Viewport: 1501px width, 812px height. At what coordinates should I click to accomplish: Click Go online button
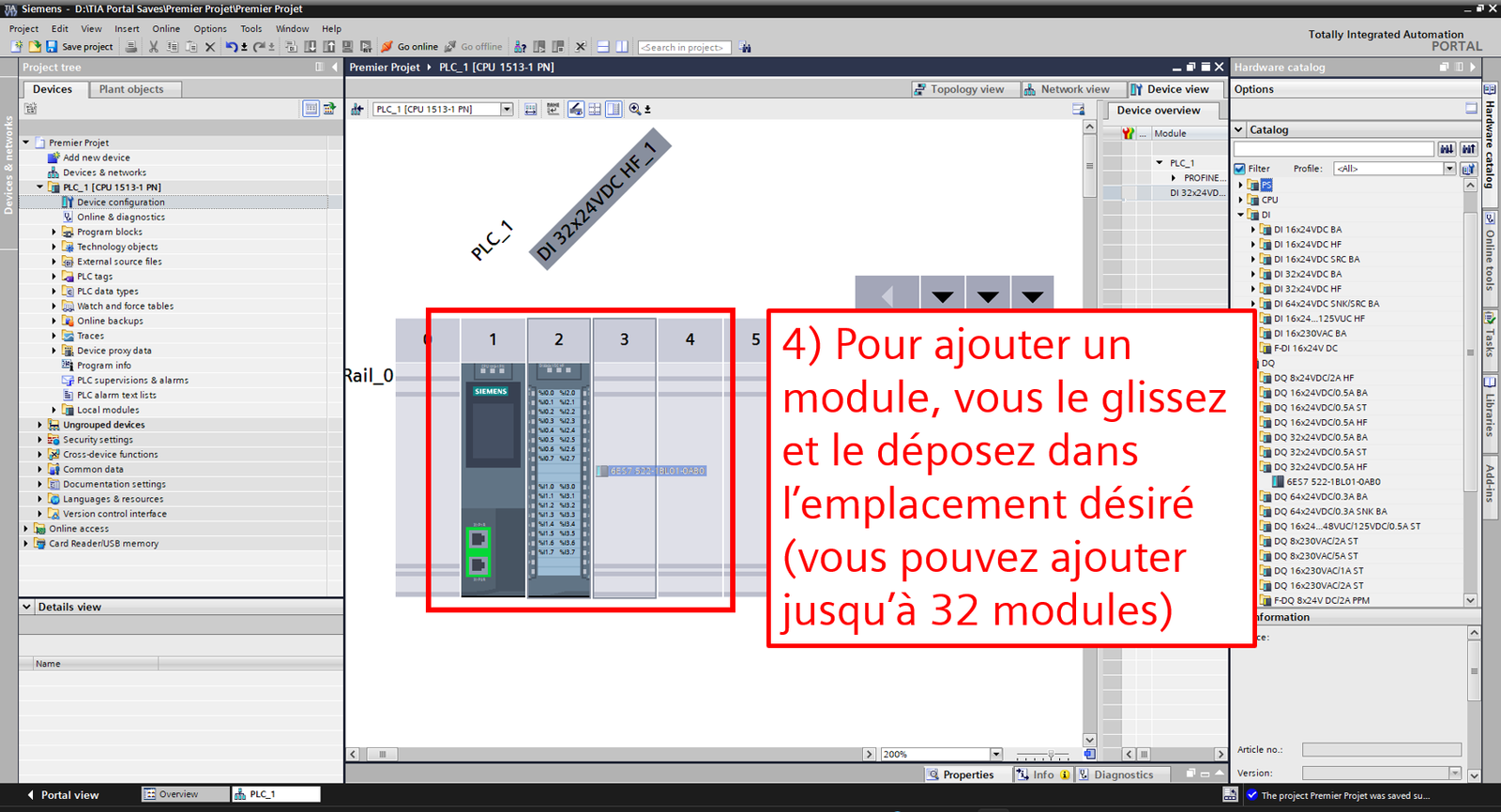click(x=410, y=46)
